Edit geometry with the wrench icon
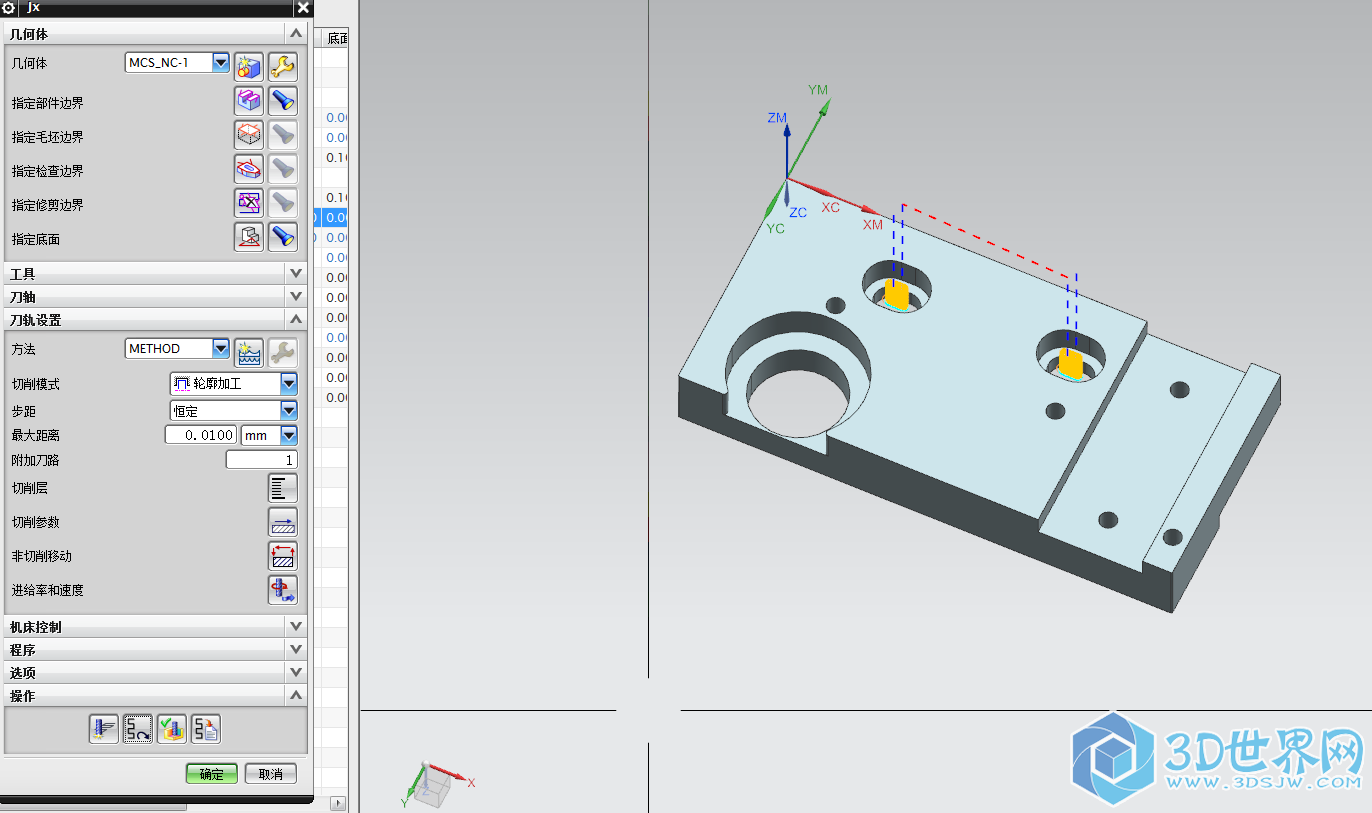The height and width of the screenshot is (813, 1372). click(x=283, y=67)
